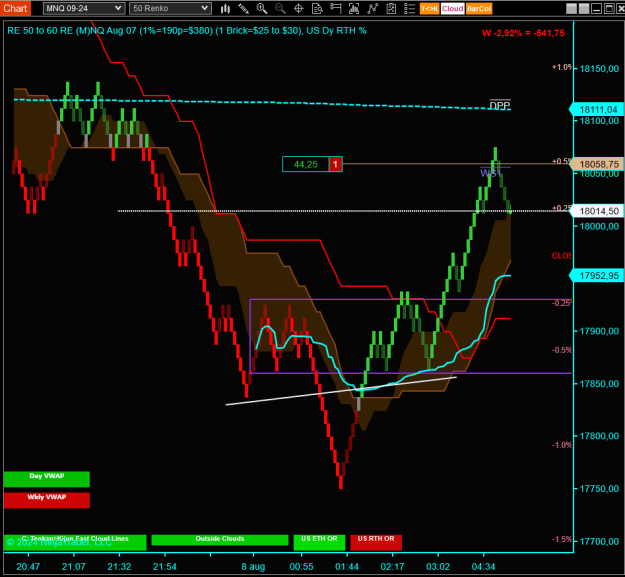Viewport: 625px width, 577px height.
Task: Toggle the BarCol button
Action: pyautogui.click(x=479, y=8)
